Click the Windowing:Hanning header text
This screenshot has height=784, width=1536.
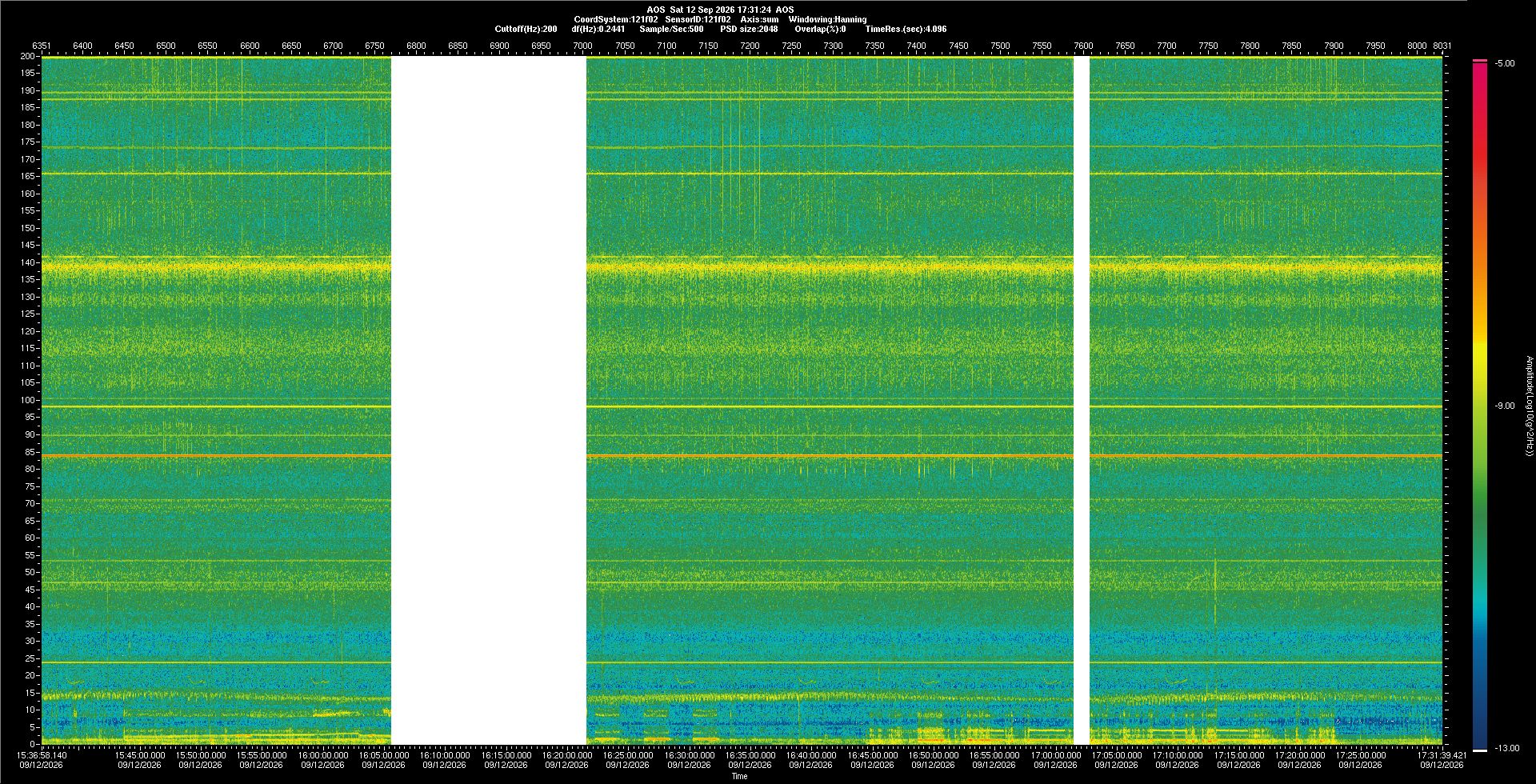click(x=827, y=19)
